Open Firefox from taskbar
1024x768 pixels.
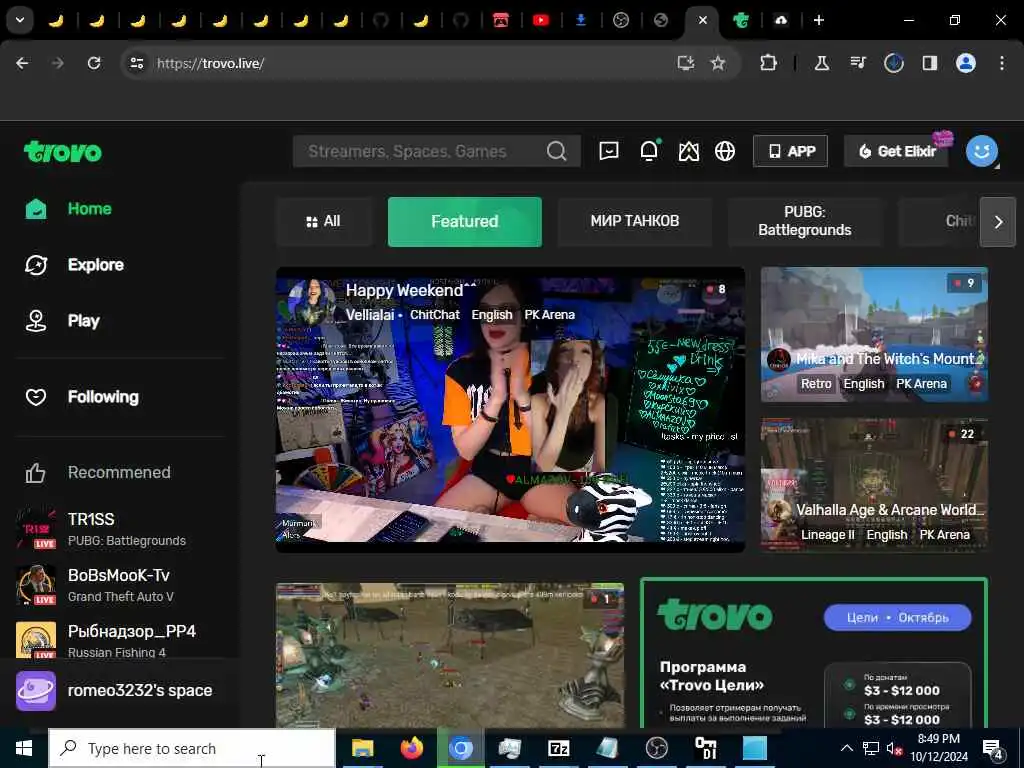411,748
